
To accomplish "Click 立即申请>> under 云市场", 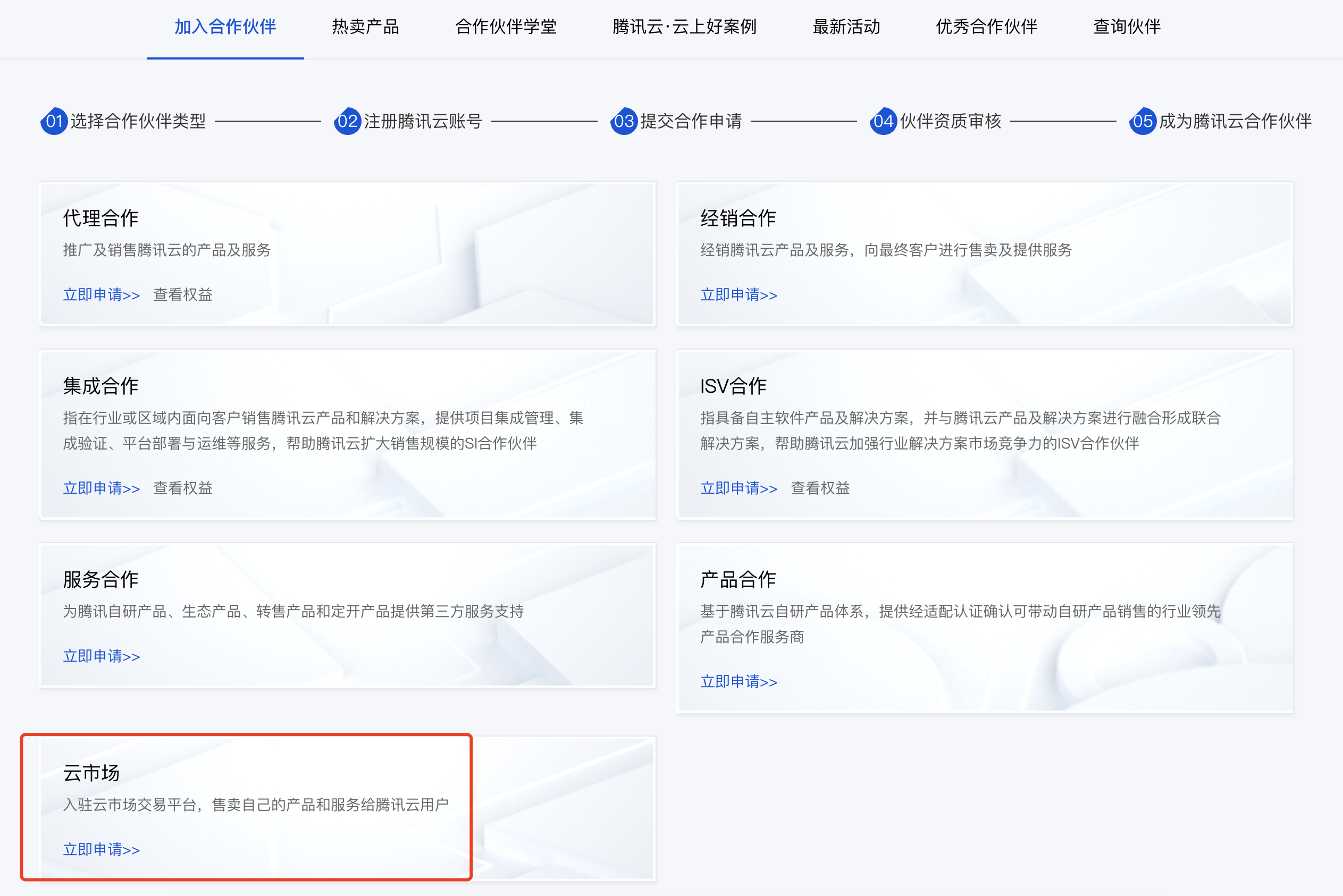I will pyautogui.click(x=101, y=850).
